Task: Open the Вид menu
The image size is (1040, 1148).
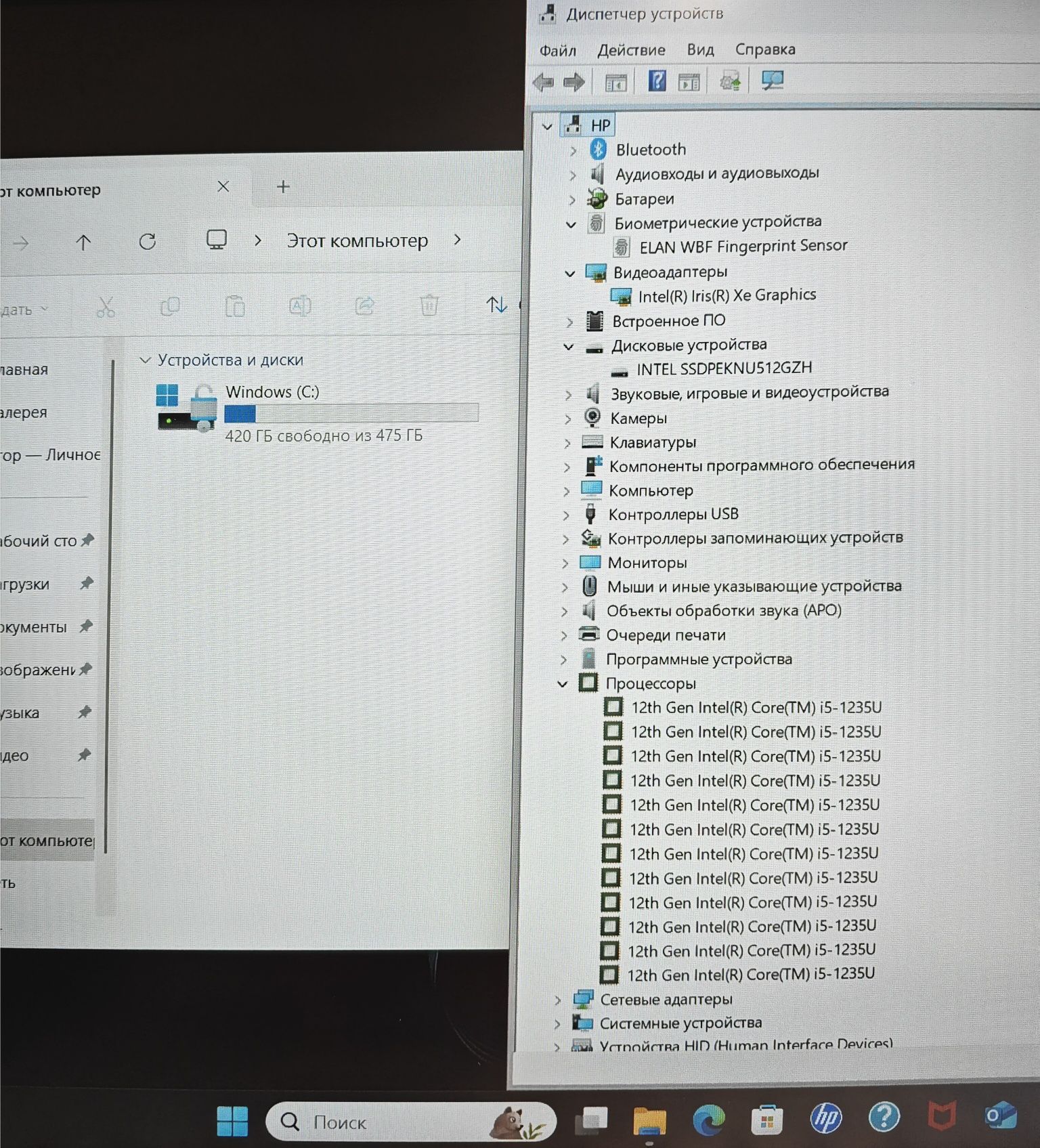Action: [x=700, y=49]
